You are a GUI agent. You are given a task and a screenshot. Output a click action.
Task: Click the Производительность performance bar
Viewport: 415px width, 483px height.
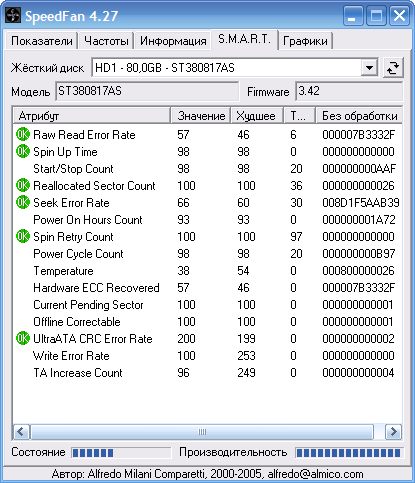[x=349, y=453]
